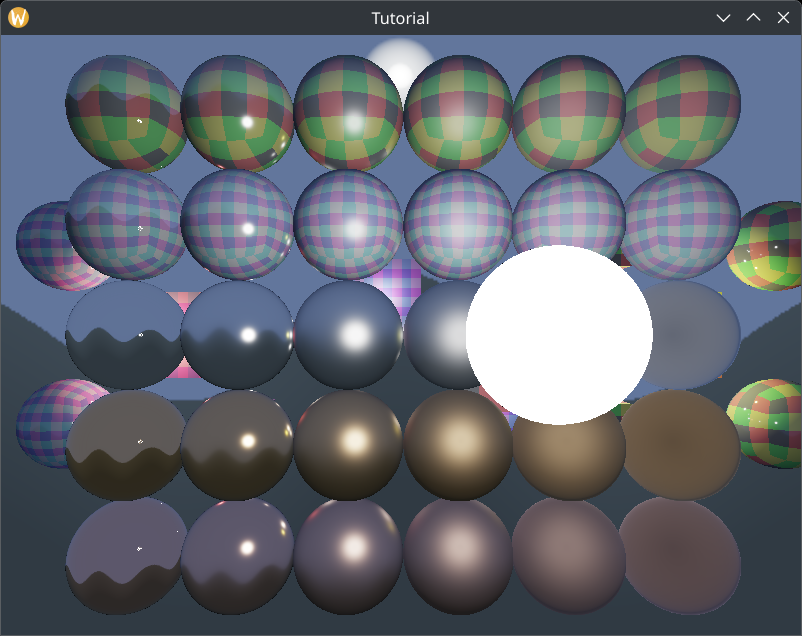Close the Tutorial window

coord(783,17)
